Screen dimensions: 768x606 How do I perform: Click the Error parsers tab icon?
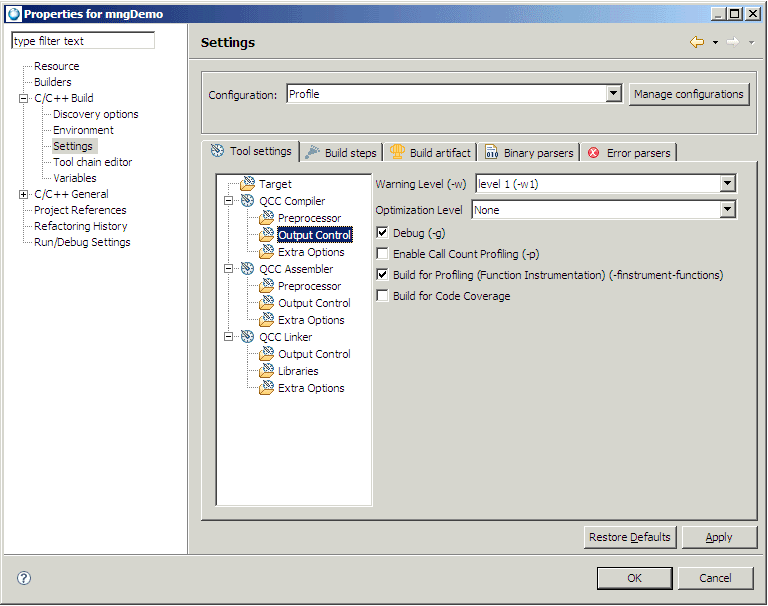click(x=594, y=153)
